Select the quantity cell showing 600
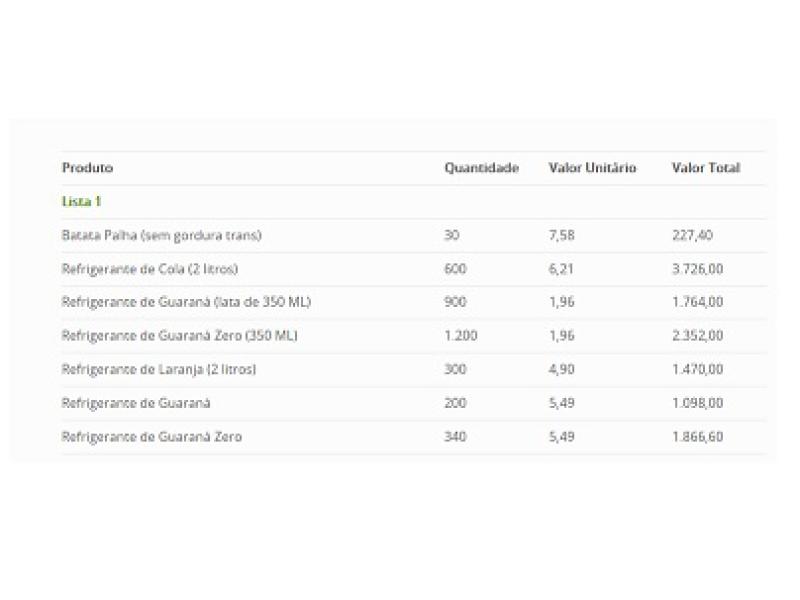Image resolution: width=800 pixels, height=600 pixels. (455, 269)
